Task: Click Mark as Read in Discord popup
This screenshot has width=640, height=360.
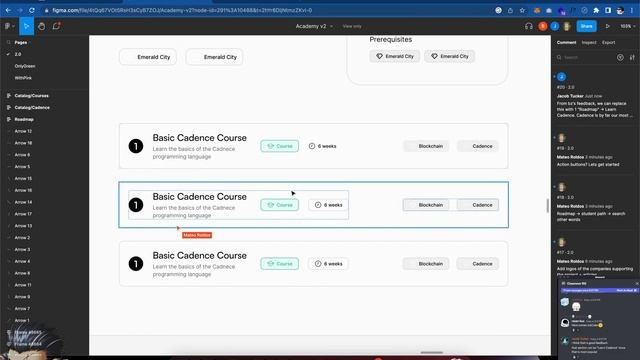Action: [627, 290]
